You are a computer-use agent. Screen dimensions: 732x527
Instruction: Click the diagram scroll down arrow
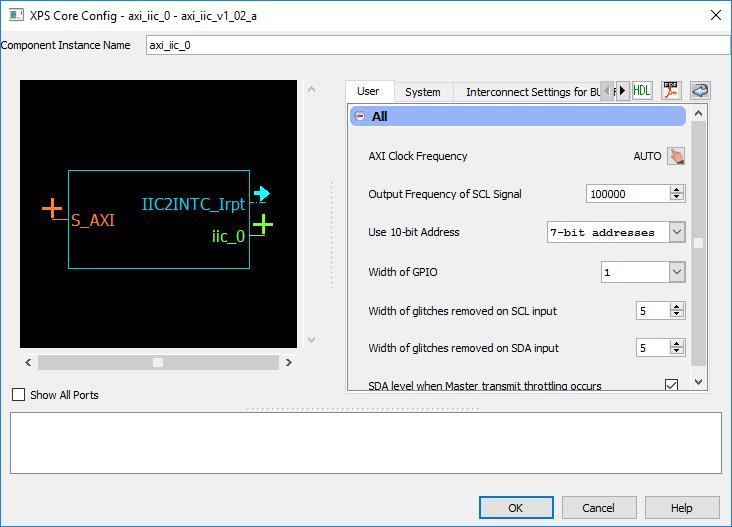coord(312,340)
